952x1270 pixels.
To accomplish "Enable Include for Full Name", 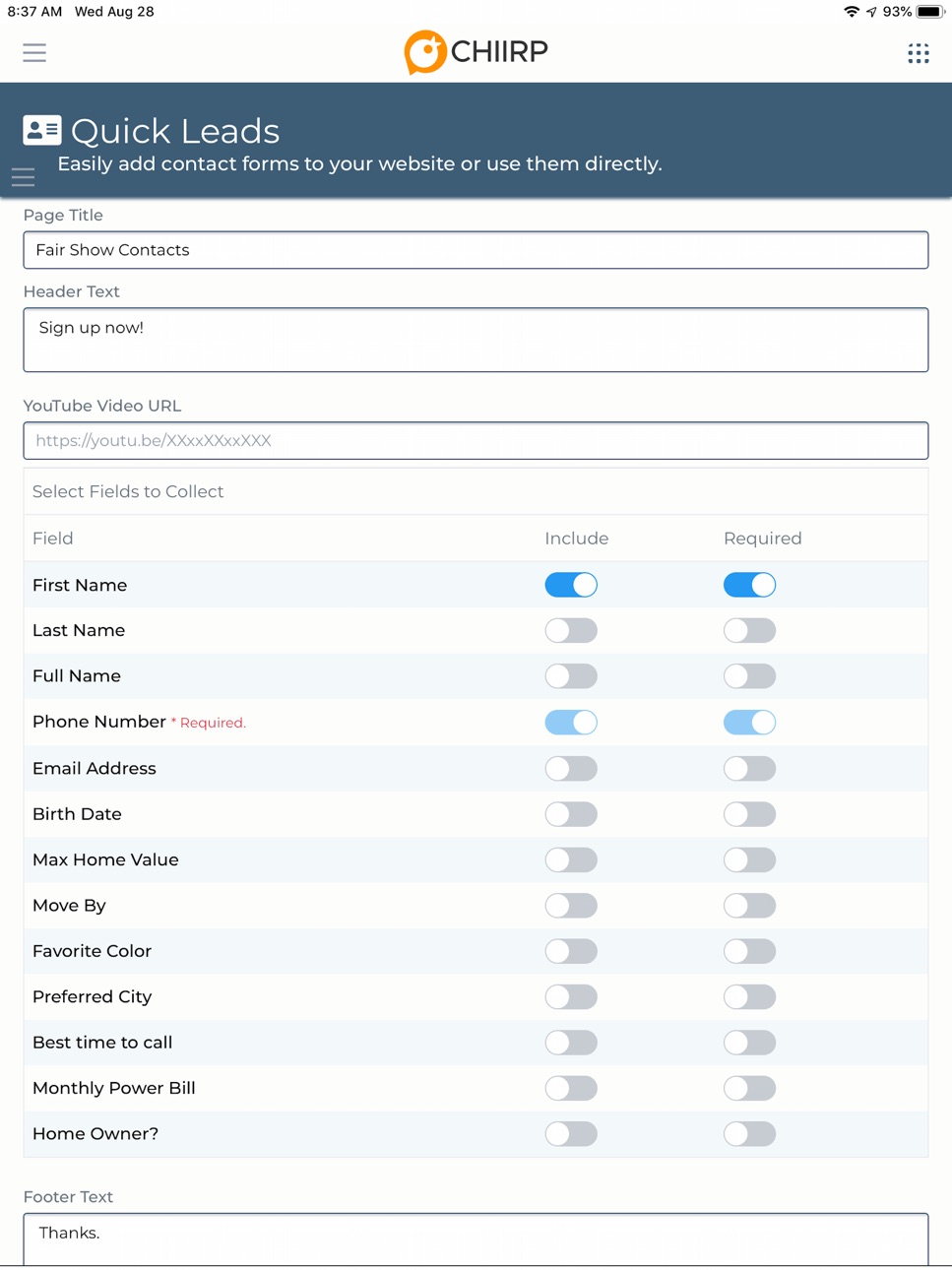I will click(x=571, y=676).
